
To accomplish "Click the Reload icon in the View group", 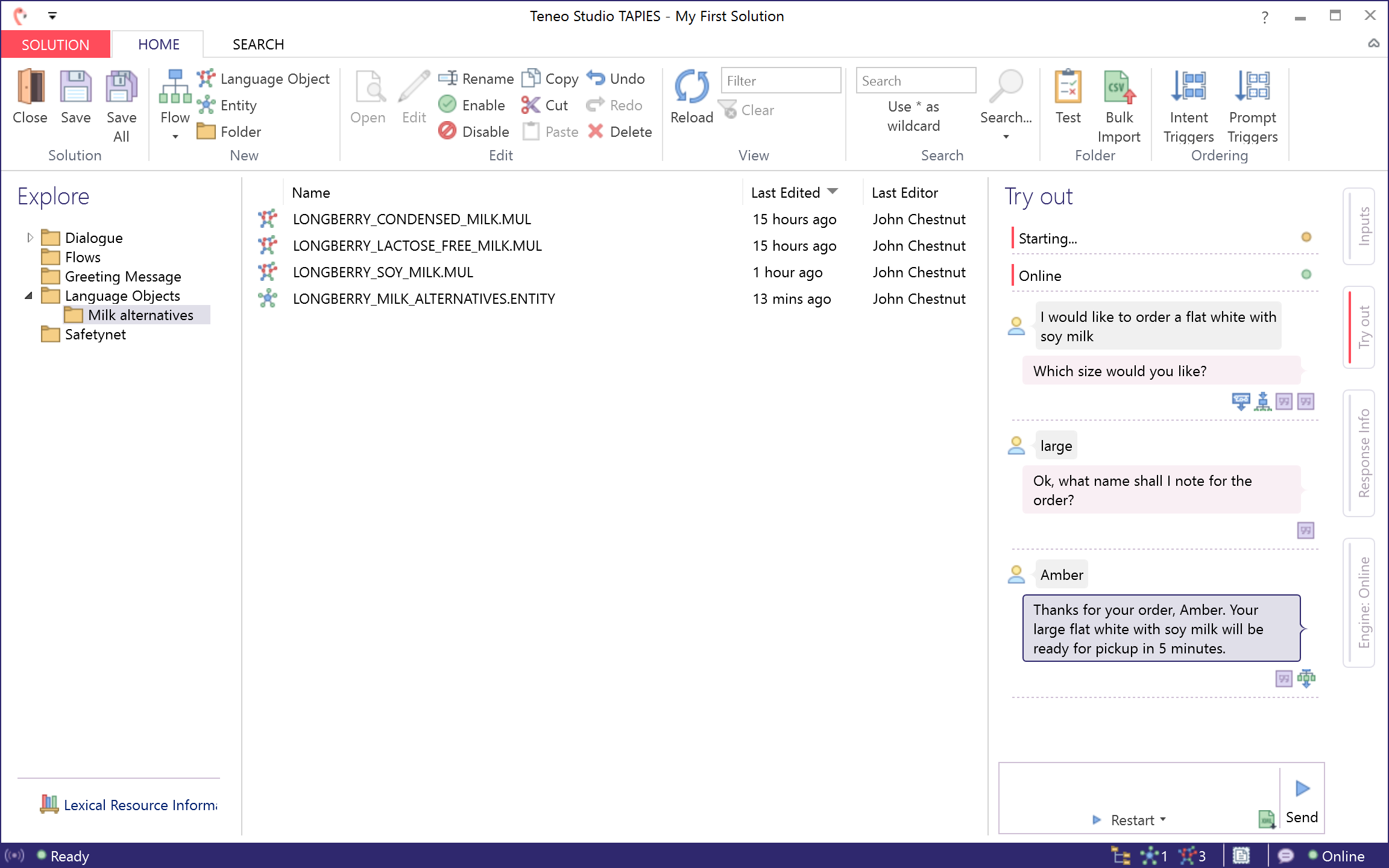I will click(691, 87).
